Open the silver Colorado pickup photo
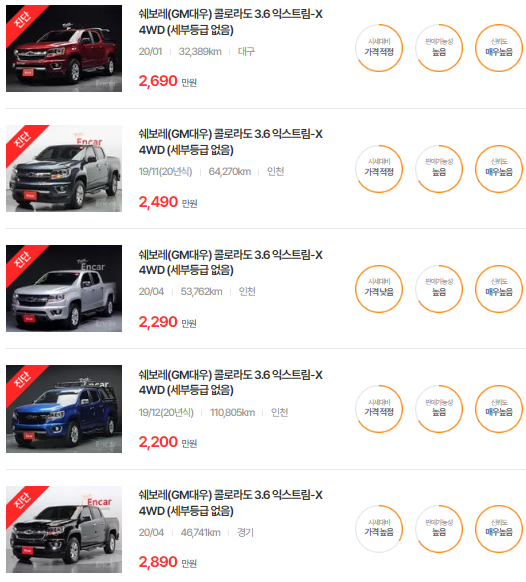The image size is (526, 582). click(x=64, y=288)
